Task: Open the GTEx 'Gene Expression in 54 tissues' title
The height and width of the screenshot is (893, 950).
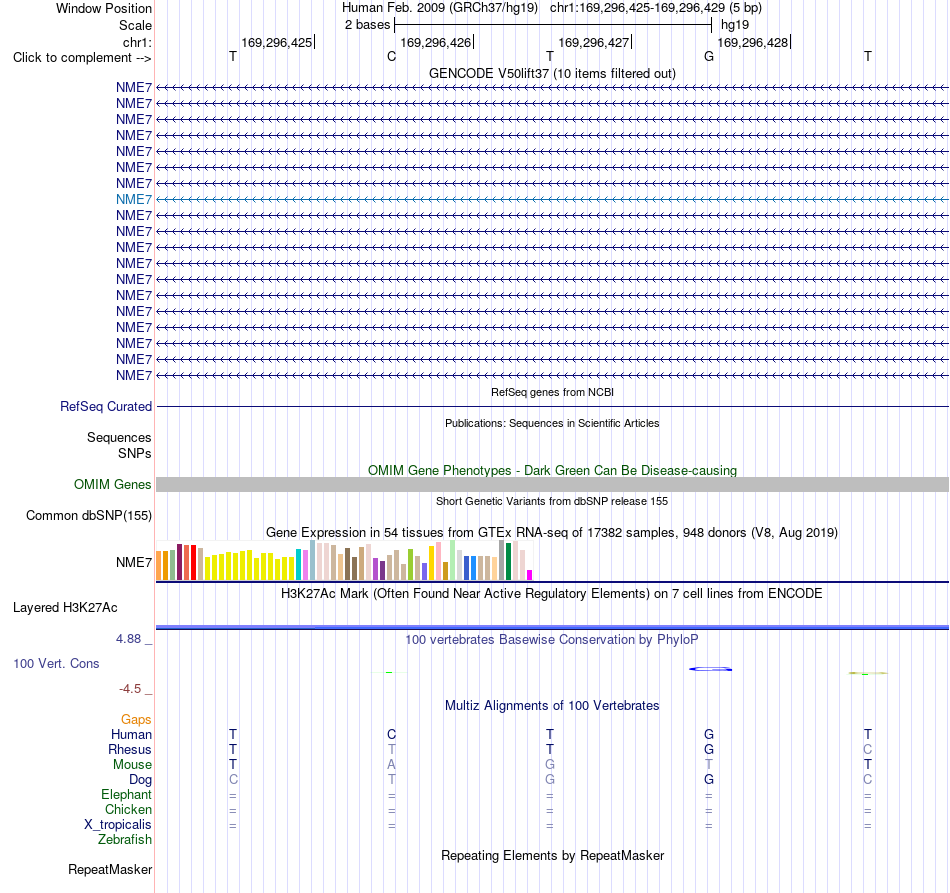Action: [552, 533]
